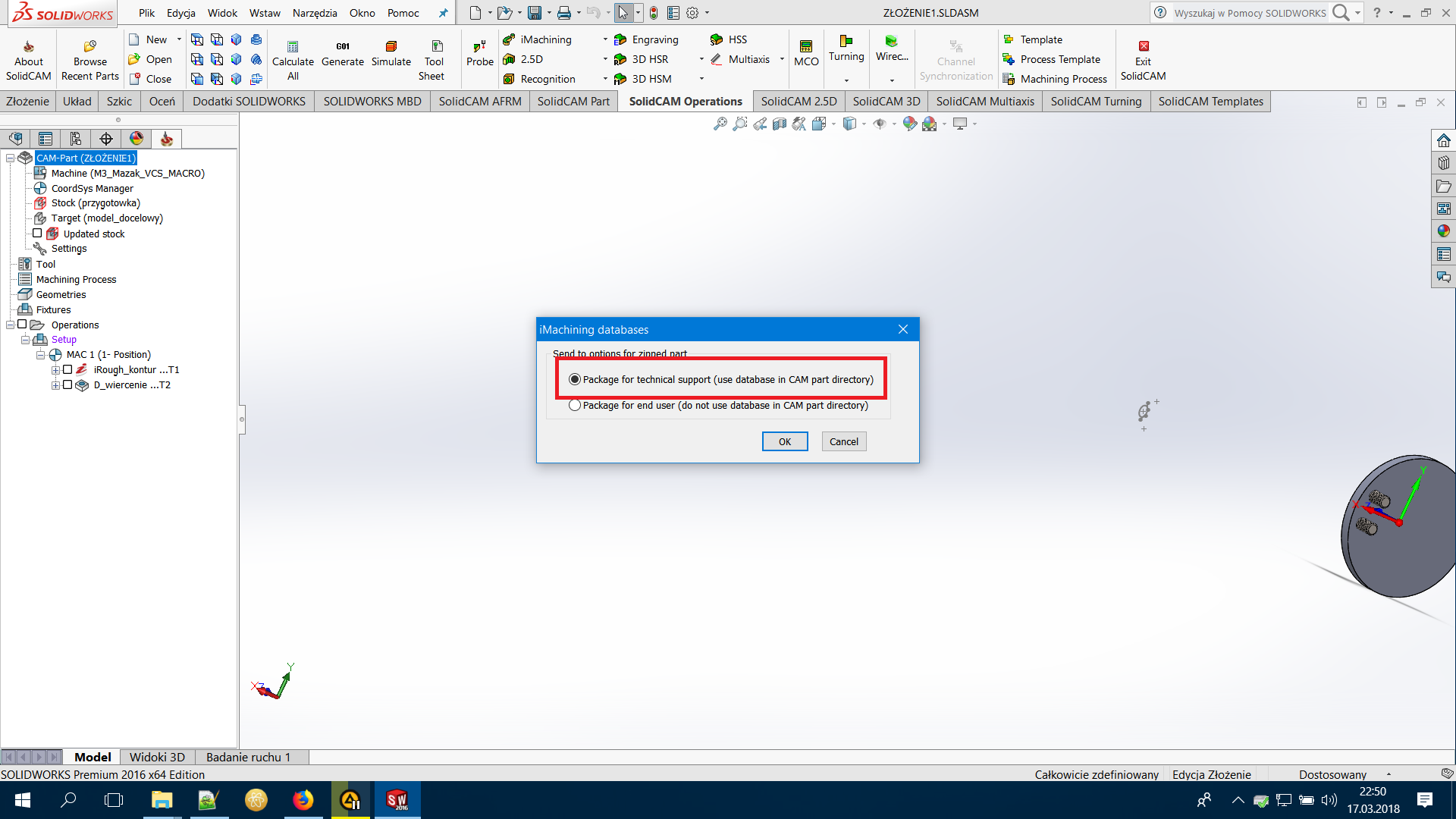Select Package for end user radio button
Viewport: 1456px width, 819px height.
[575, 405]
